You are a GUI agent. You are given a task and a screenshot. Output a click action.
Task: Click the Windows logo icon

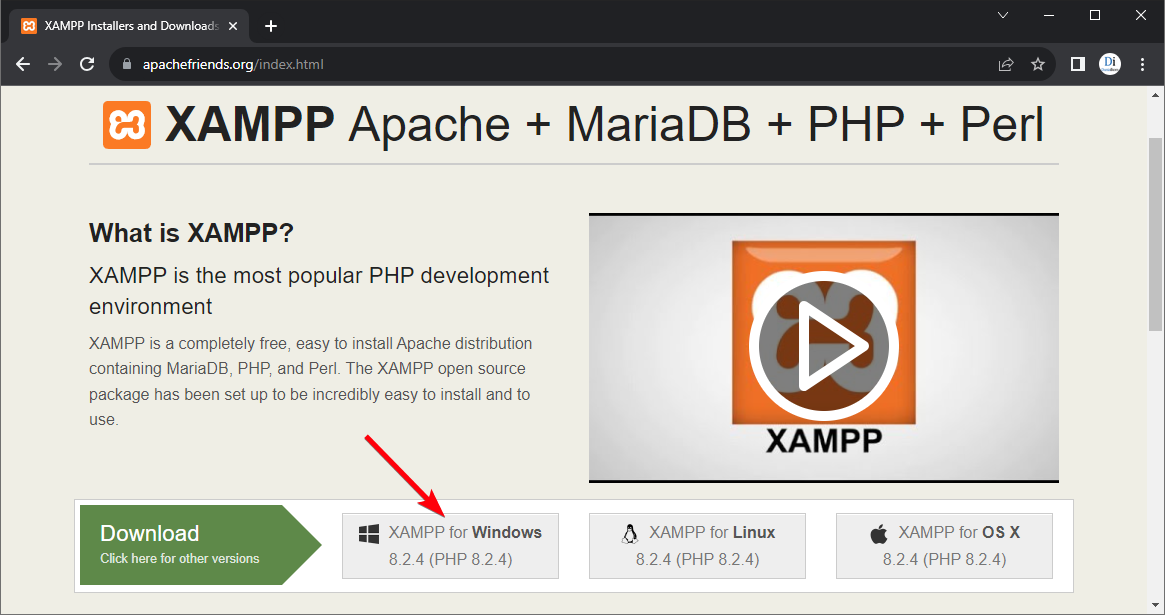[369, 533]
